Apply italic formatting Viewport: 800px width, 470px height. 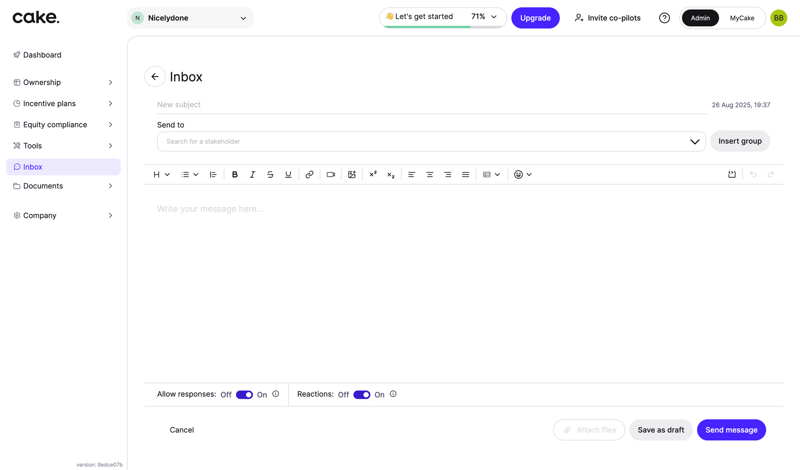tap(252, 175)
